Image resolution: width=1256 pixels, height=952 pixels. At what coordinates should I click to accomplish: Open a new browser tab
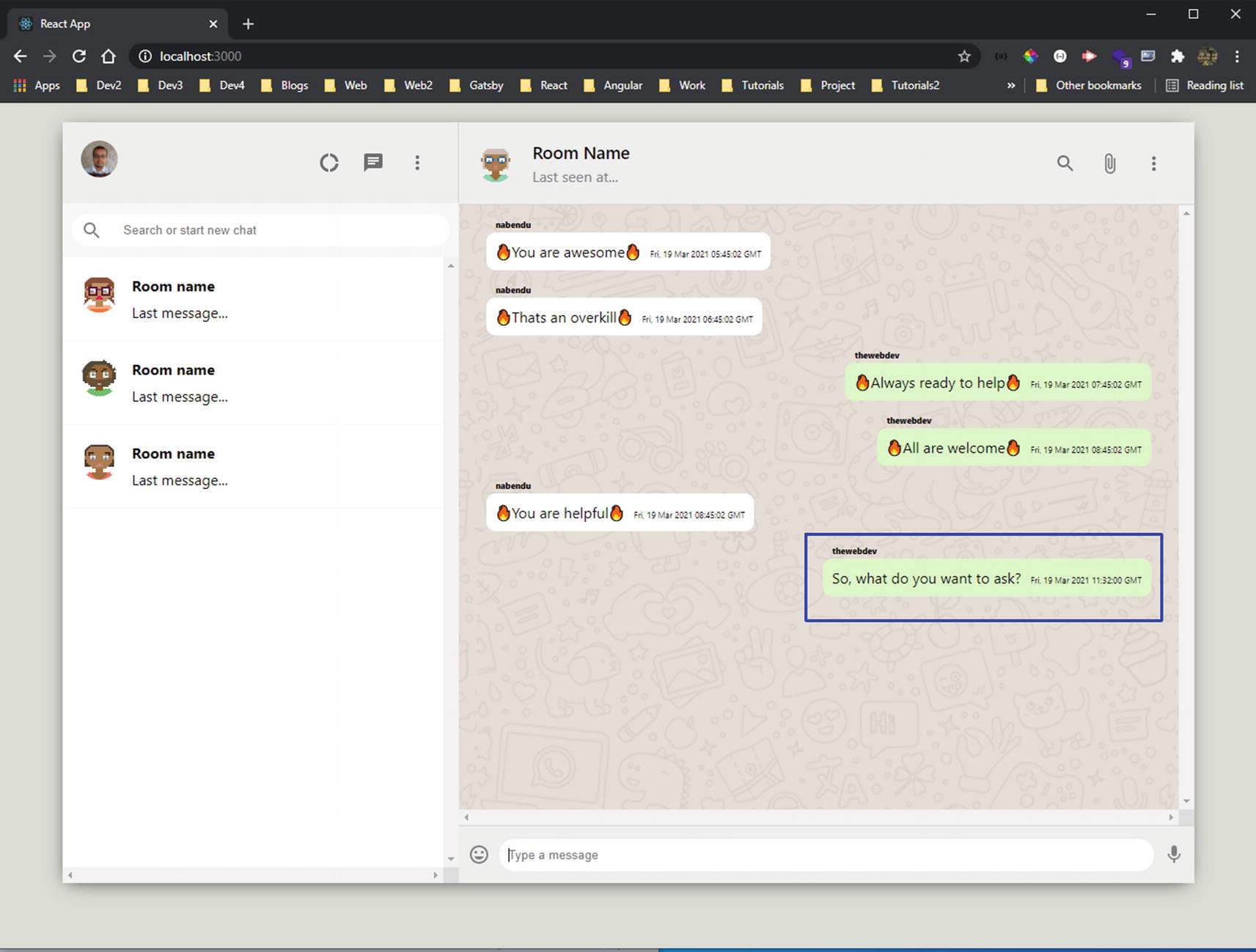tap(248, 24)
